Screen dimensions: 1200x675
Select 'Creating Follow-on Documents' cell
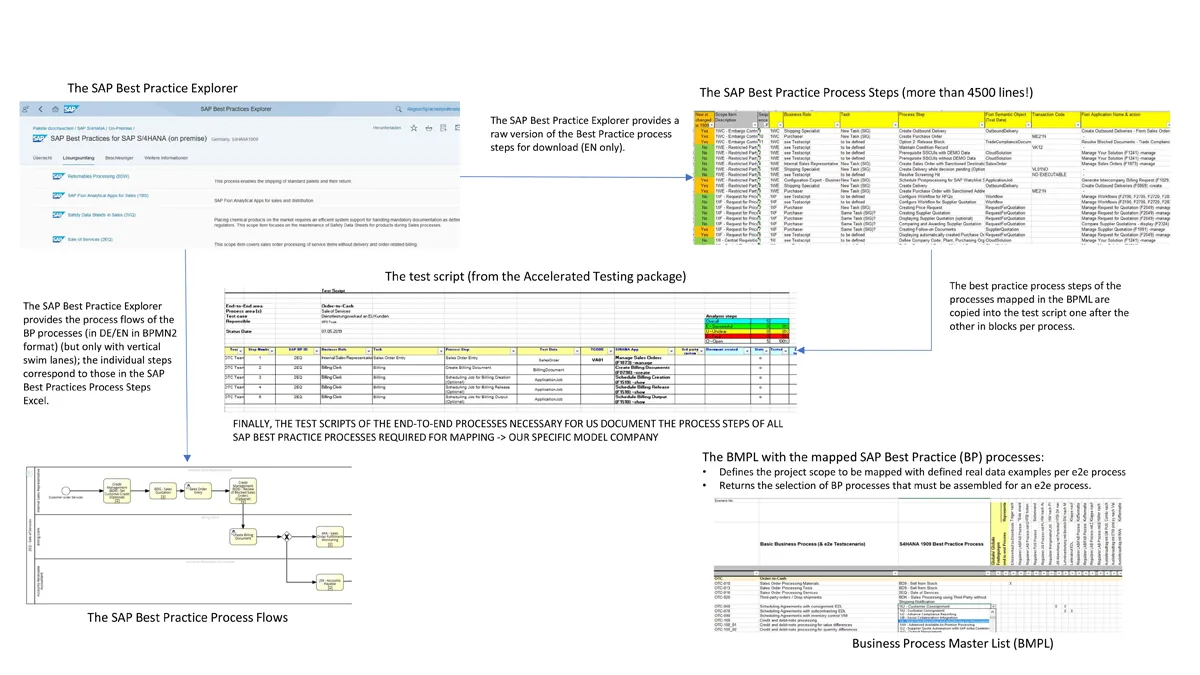941,229
